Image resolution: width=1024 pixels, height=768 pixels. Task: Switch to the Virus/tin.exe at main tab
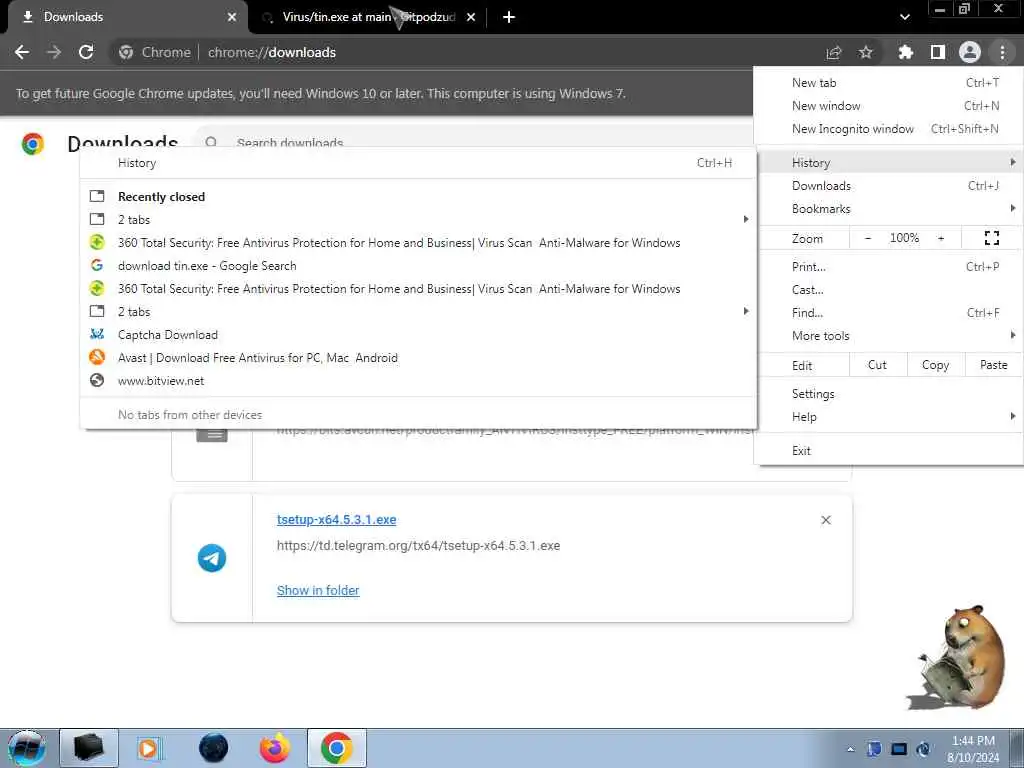click(x=368, y=17)
